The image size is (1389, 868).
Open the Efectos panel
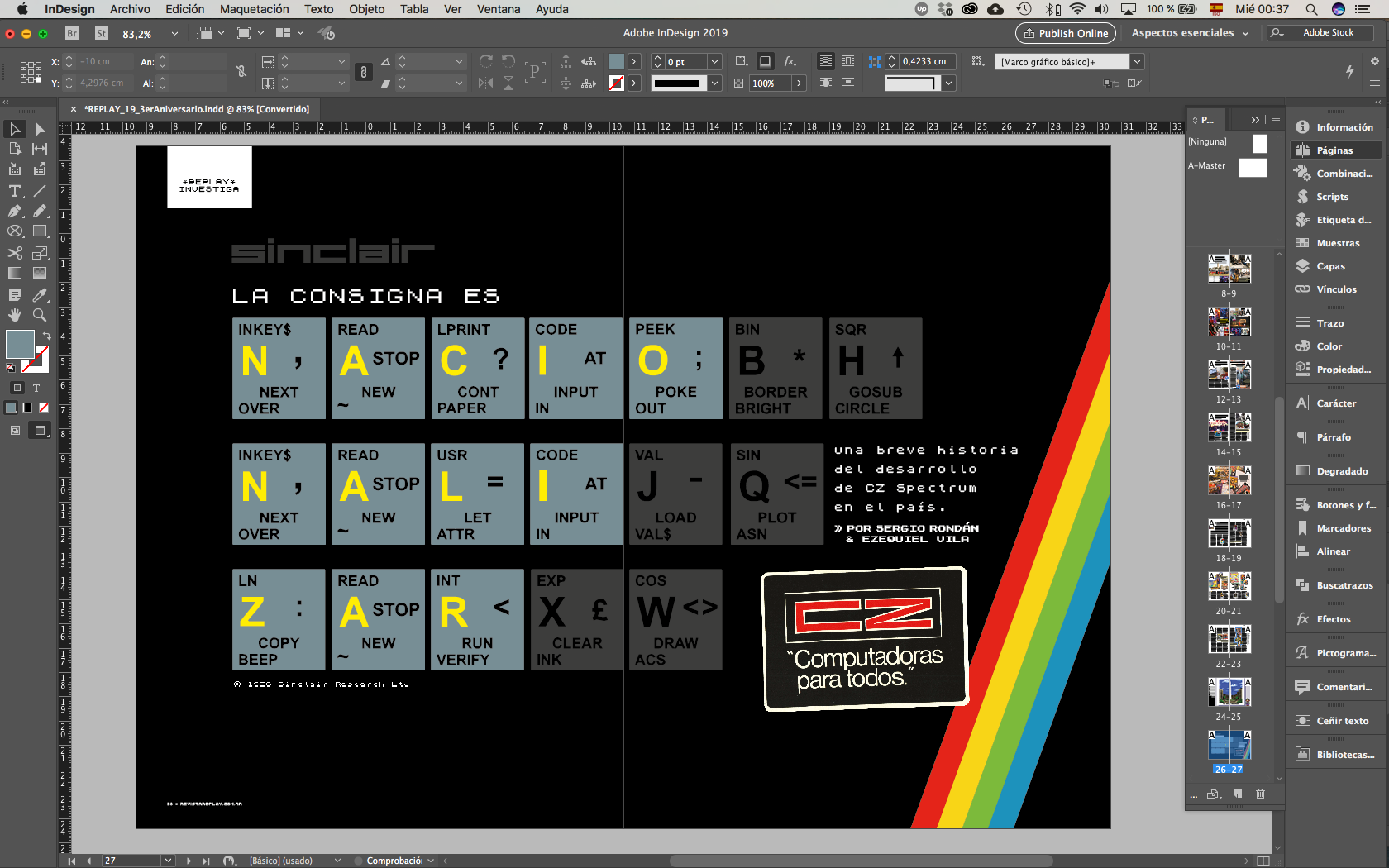[x=1333, y=619]
